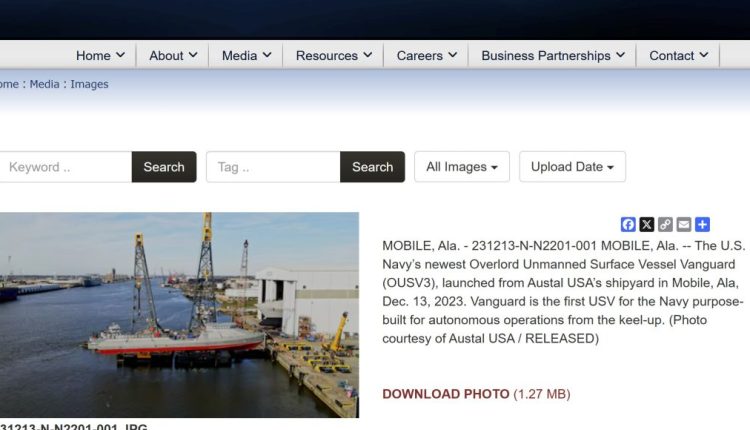Expand the Media dropdown menu
Image resolution: width=750 pixels, height=430 pixels.
(x=246, y=56)
